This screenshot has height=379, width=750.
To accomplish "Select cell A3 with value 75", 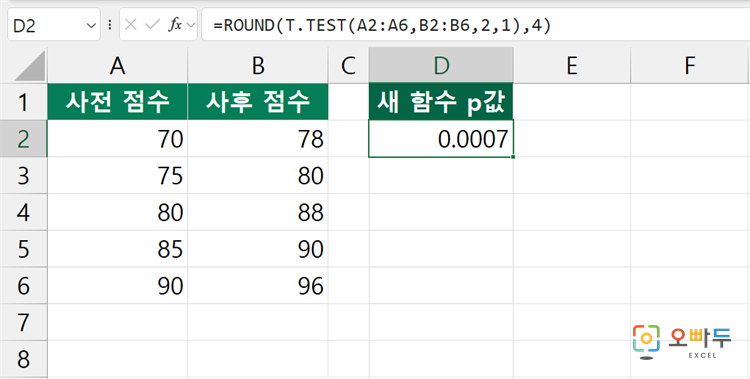I will (117, 176).
